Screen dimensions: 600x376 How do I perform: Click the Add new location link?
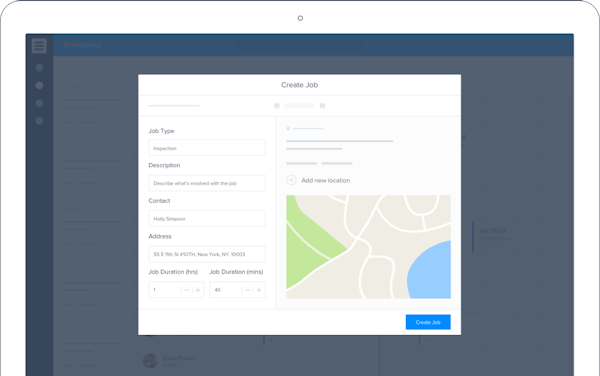point(326,181)
